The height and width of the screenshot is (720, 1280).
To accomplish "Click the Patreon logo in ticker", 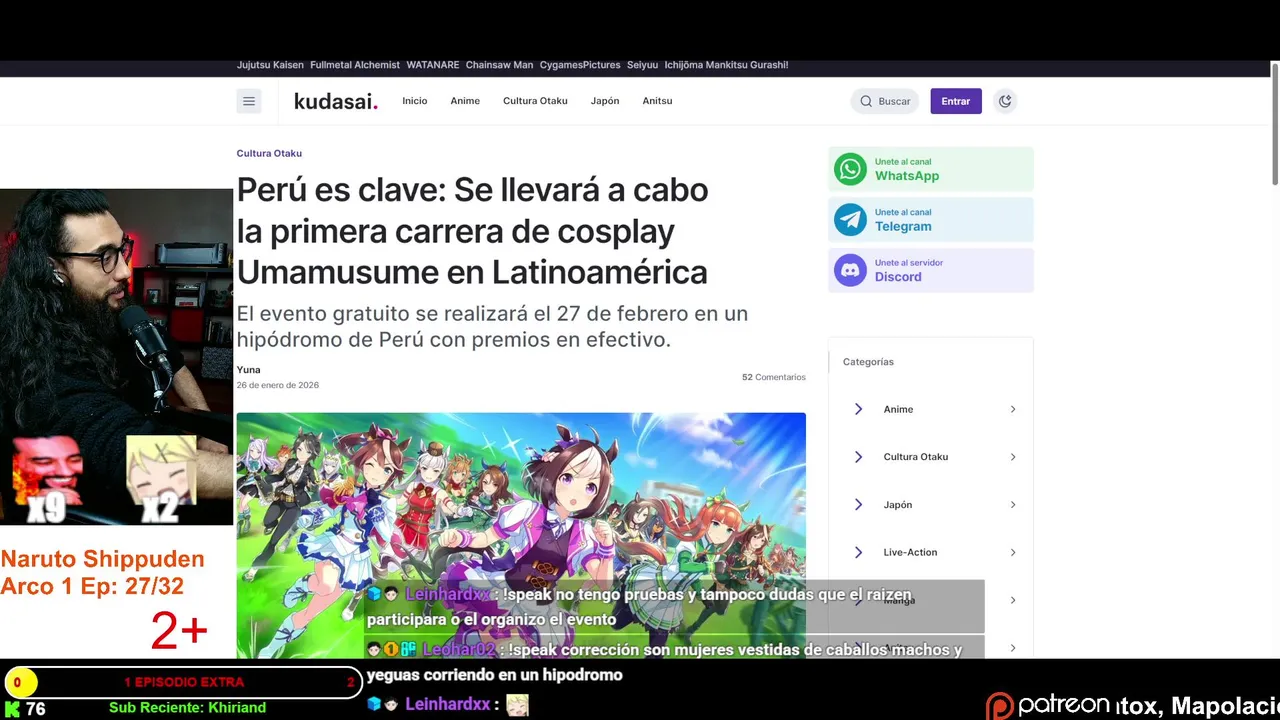I will 1047,705.
